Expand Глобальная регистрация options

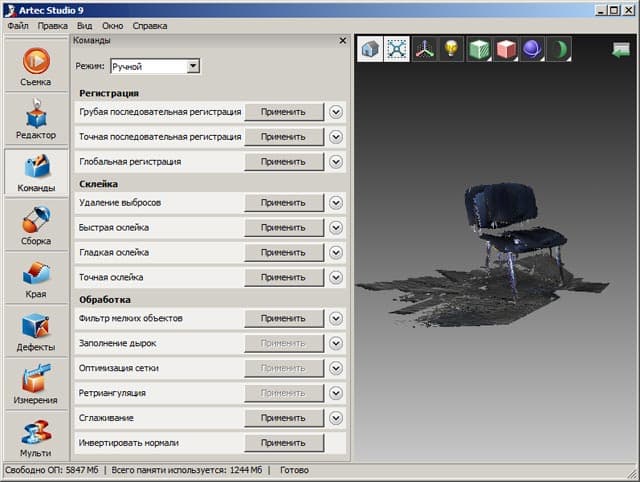(336, 162)
